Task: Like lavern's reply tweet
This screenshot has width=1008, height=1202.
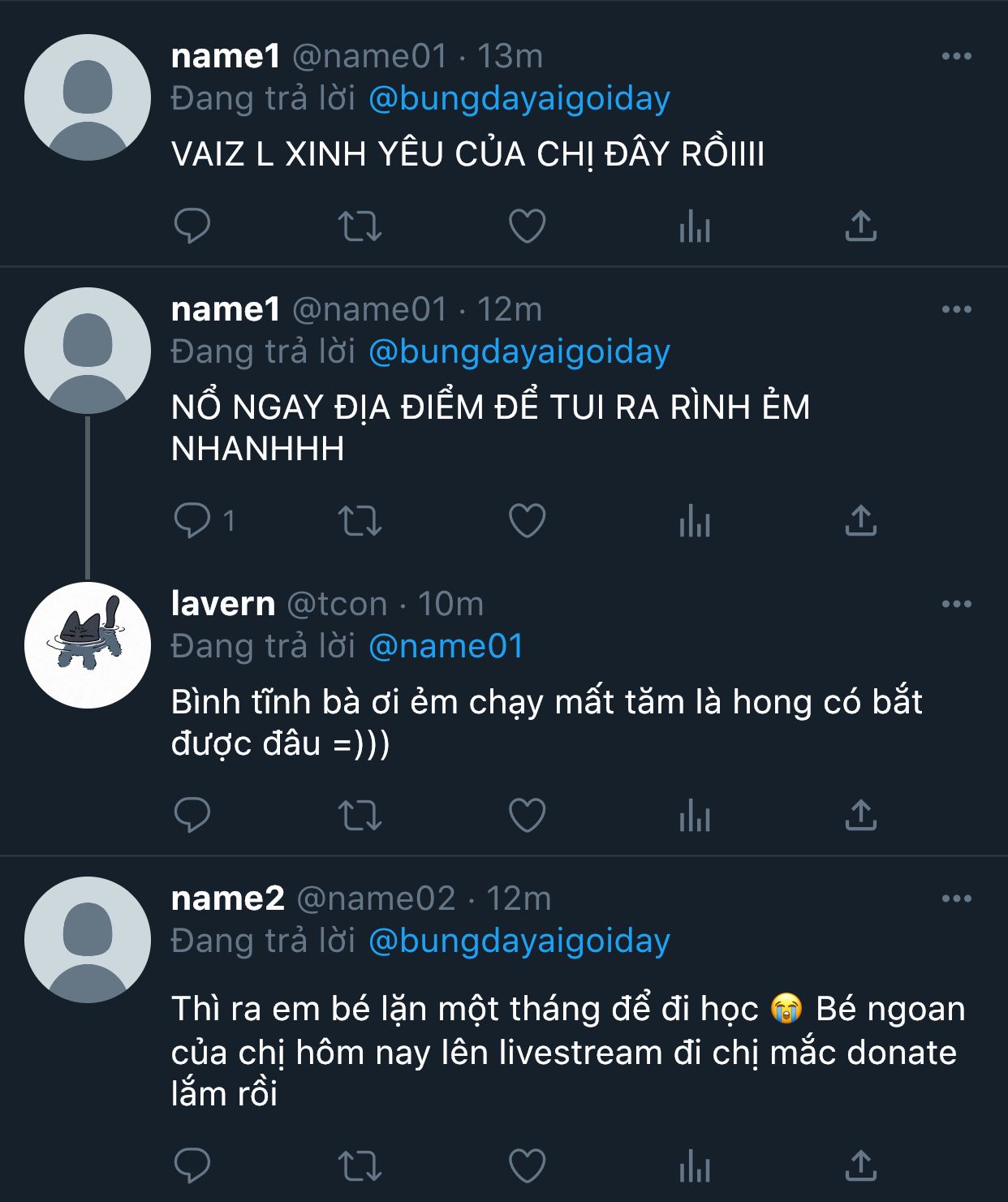Action: [527, 816]
